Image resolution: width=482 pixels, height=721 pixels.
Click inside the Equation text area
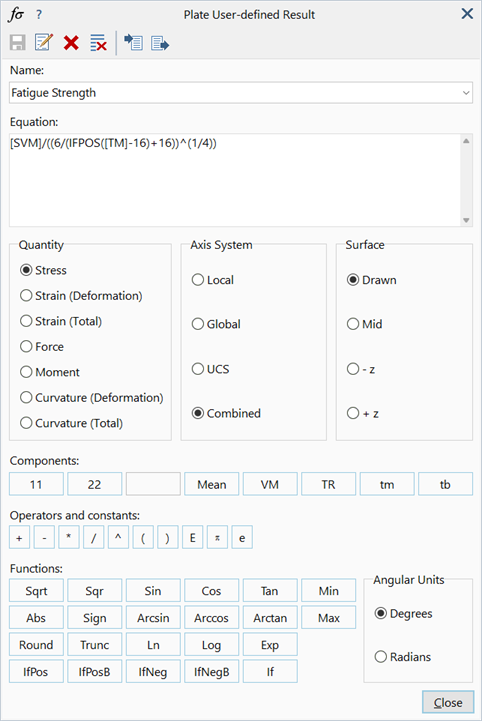(x=235, y=180)
